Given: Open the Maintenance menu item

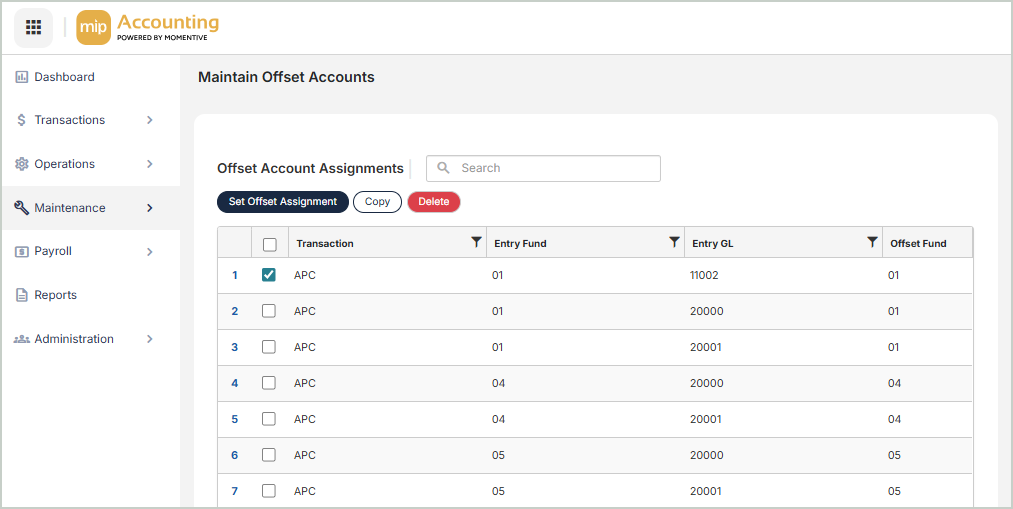Looking at the screenshot, I should [x=70, y=208].
